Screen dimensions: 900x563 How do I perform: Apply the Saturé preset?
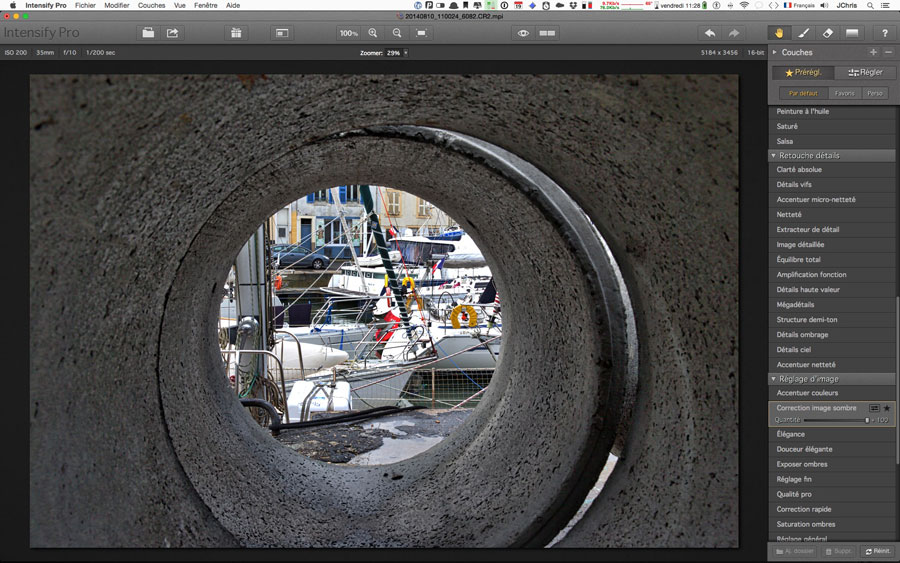(x=832, y=126)
